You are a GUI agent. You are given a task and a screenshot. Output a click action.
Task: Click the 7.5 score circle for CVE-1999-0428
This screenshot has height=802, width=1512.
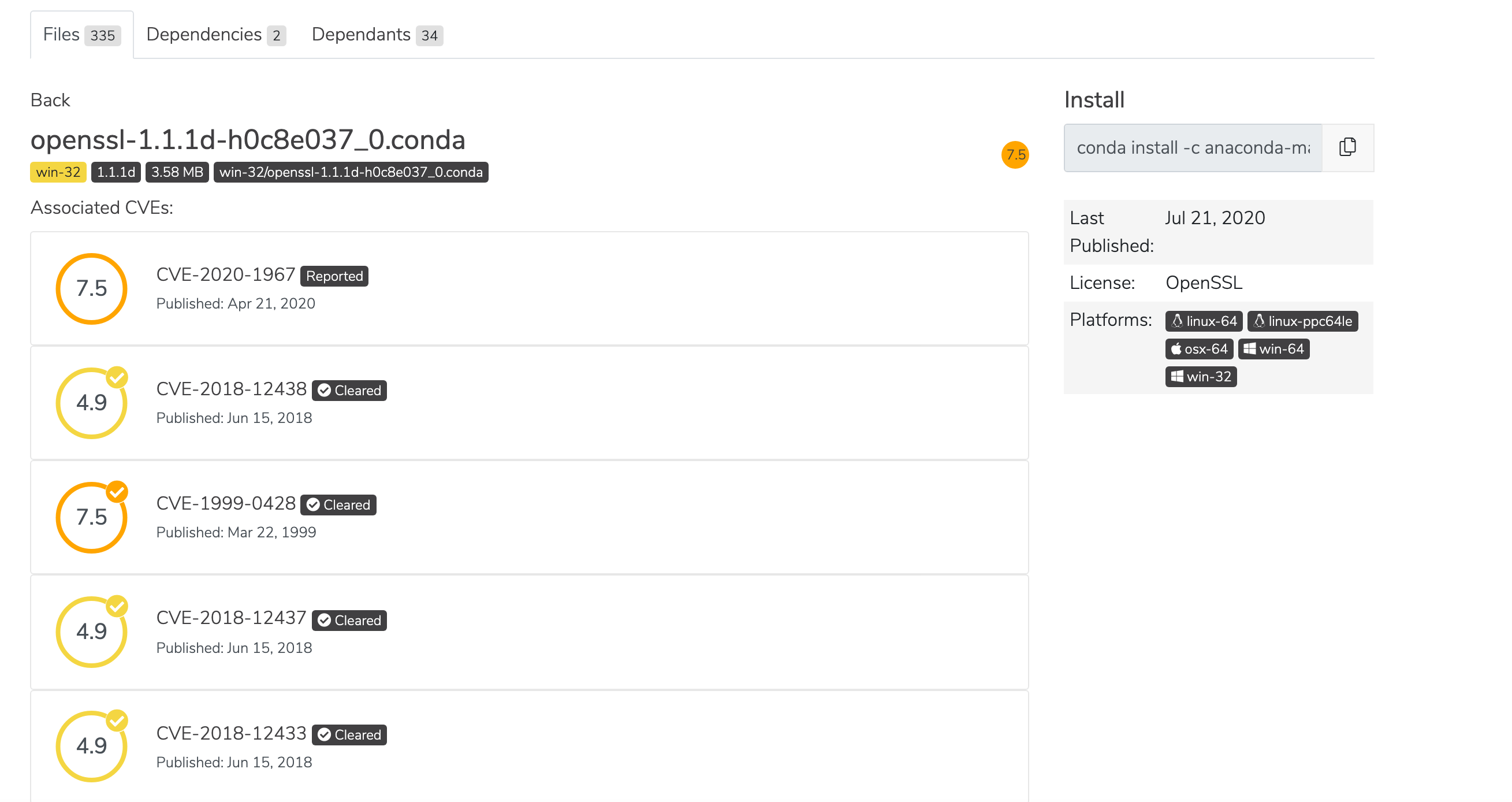point(92,517)
